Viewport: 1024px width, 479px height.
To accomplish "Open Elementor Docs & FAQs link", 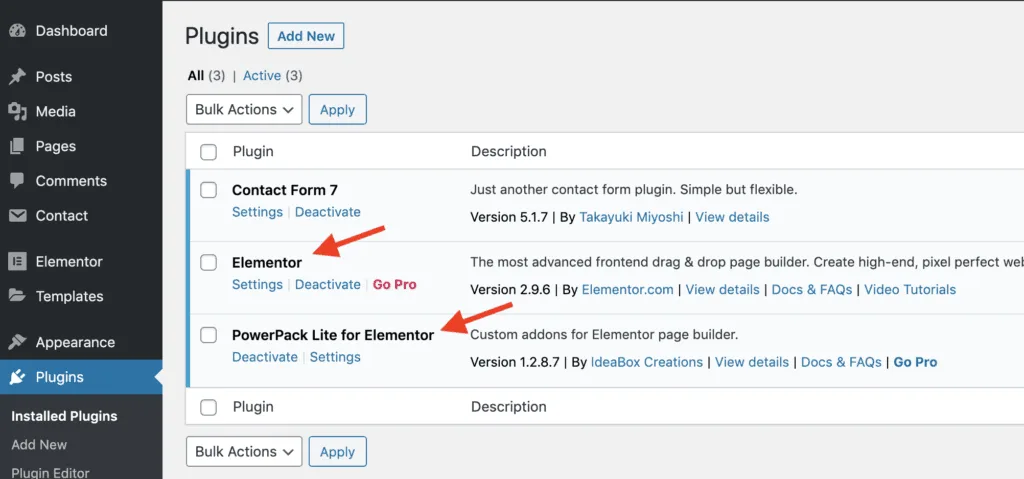I will 812,289.
